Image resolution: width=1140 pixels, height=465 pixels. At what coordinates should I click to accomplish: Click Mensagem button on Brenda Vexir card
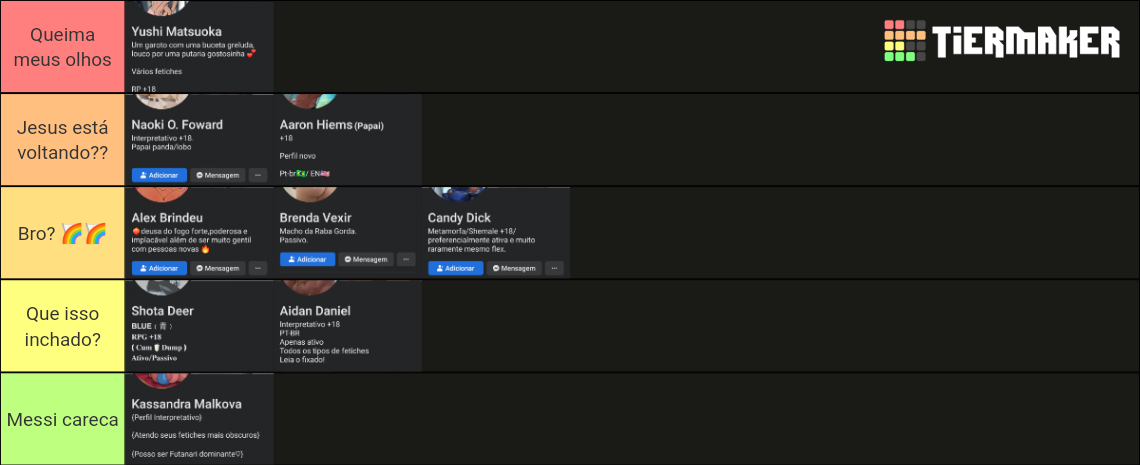tap(366, 259)
